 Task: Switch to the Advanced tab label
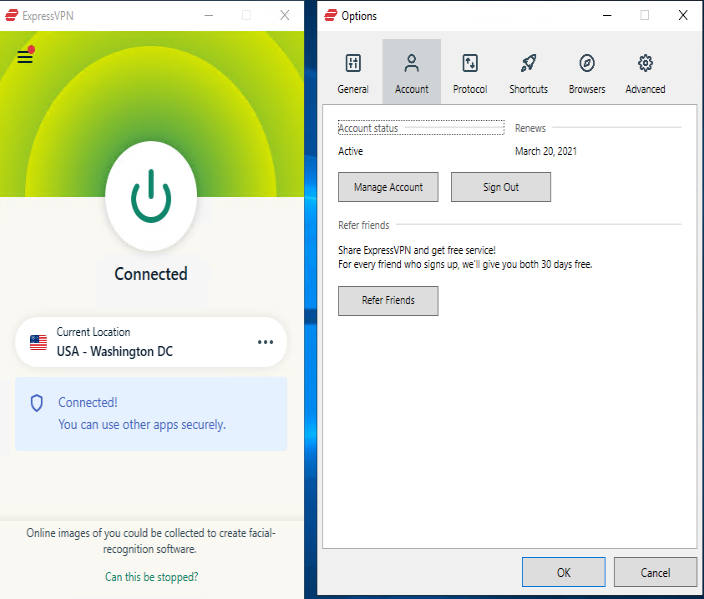[x=645, y=89]
